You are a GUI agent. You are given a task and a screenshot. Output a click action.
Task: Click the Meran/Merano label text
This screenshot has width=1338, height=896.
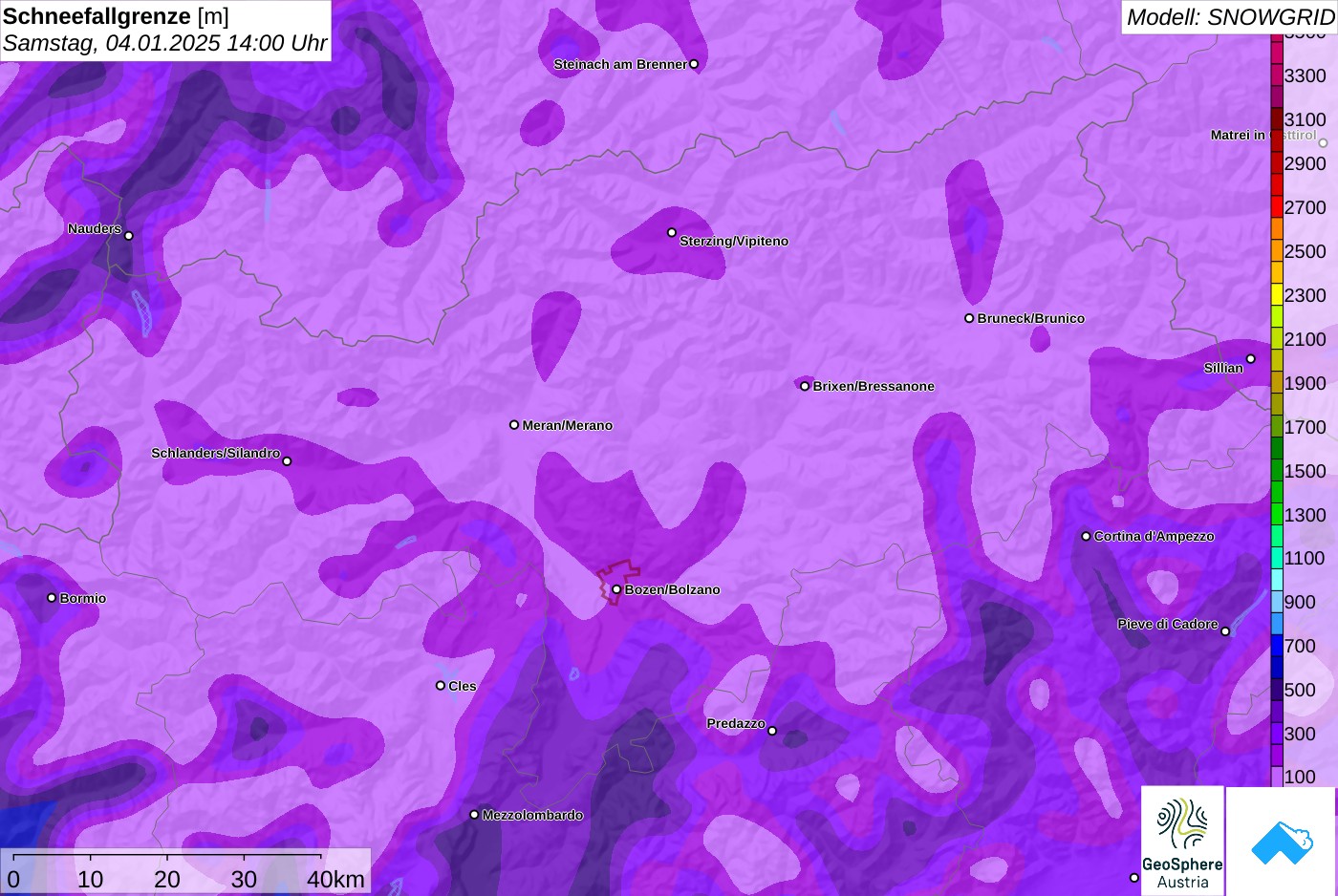tap(568, 425)
